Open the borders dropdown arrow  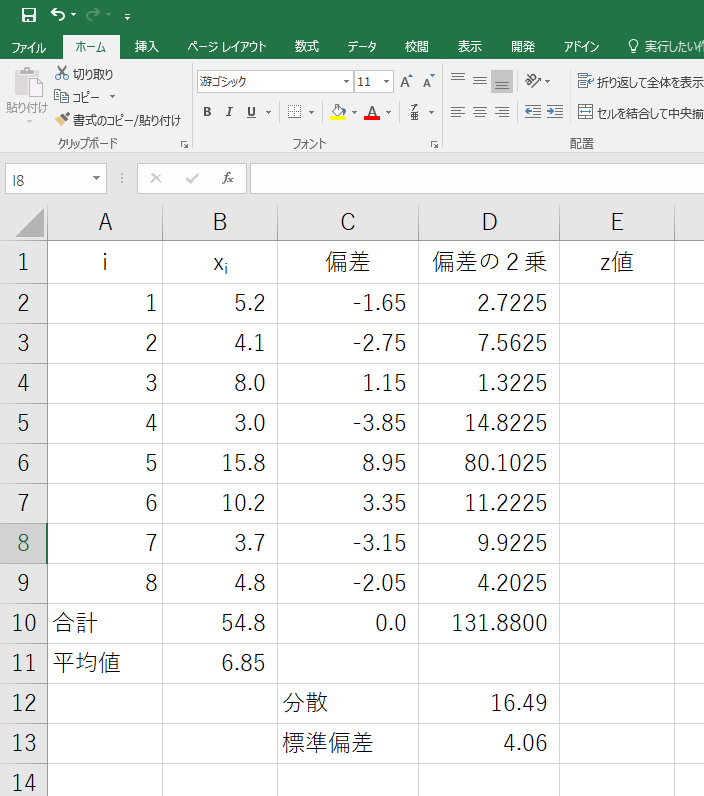tap(311, 112)
